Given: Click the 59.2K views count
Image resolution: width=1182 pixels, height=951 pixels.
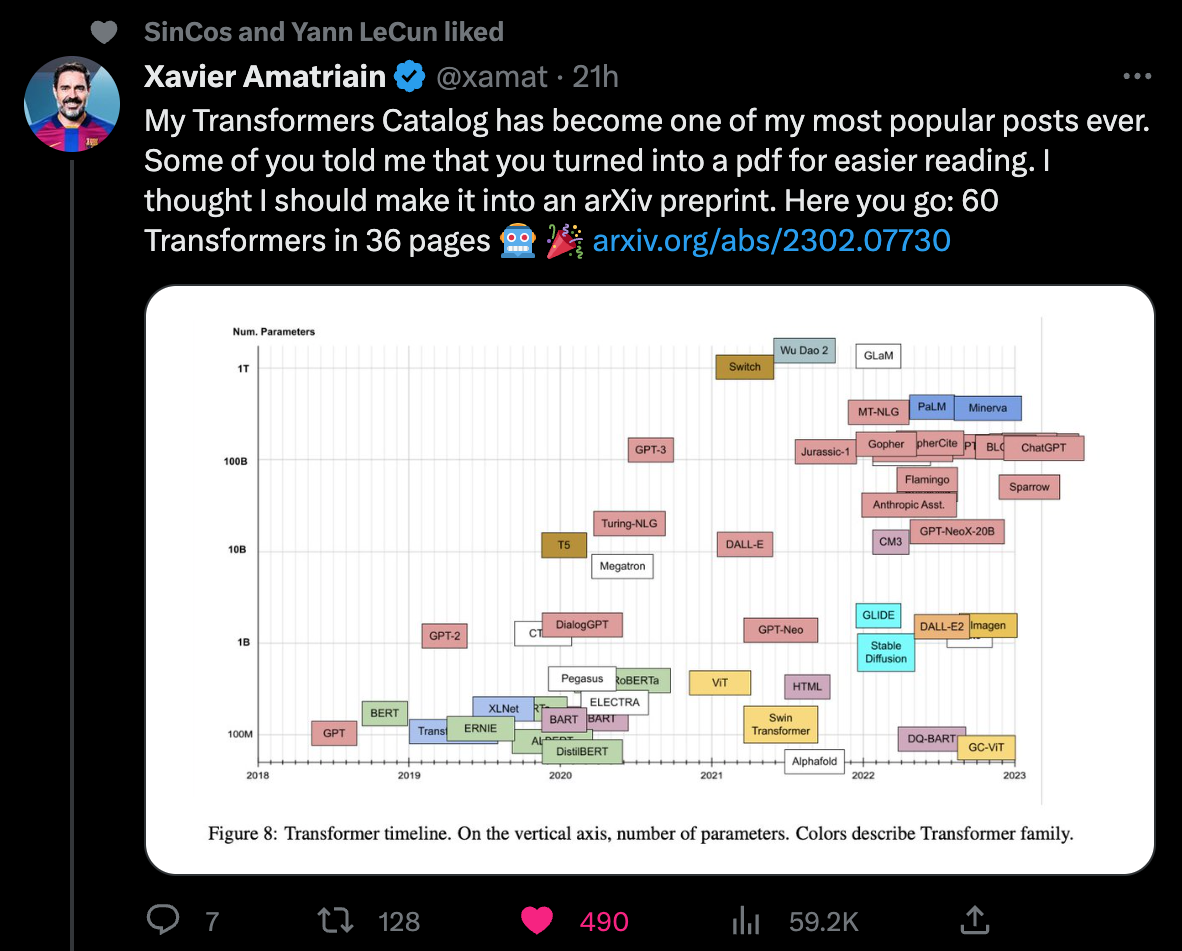Looking at the screenshot, I should [x=823, y=922].
